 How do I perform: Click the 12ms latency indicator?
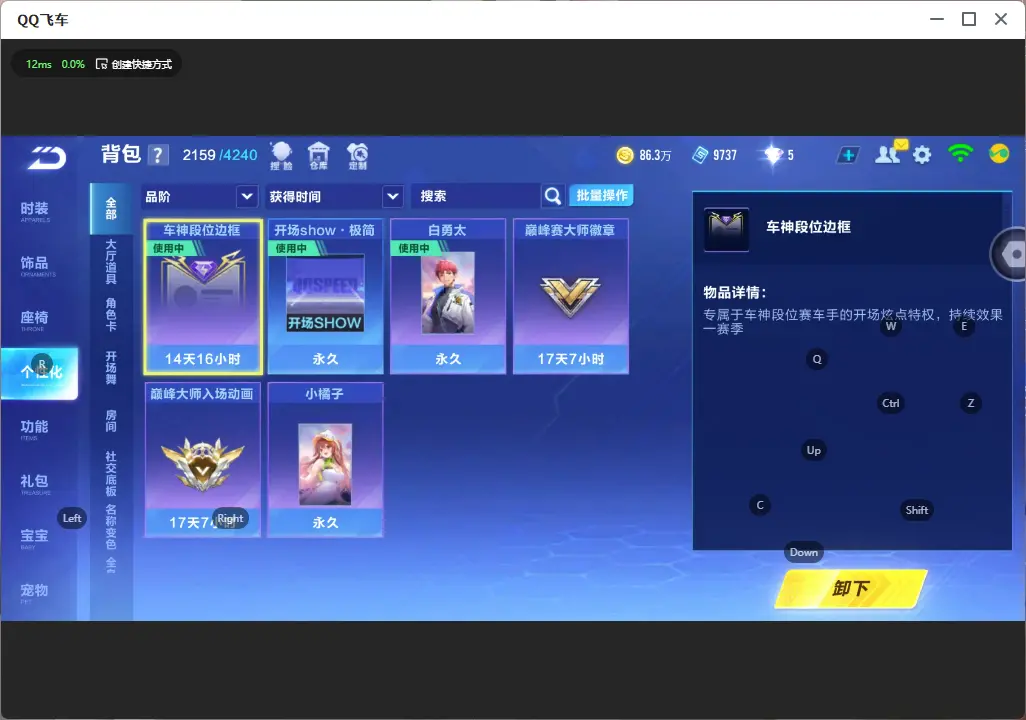(39, 64)
